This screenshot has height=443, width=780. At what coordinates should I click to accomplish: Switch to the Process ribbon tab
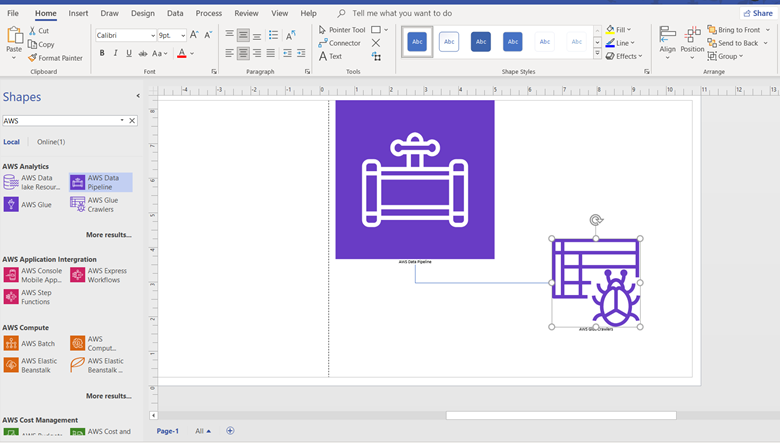(x=208, y=13)
